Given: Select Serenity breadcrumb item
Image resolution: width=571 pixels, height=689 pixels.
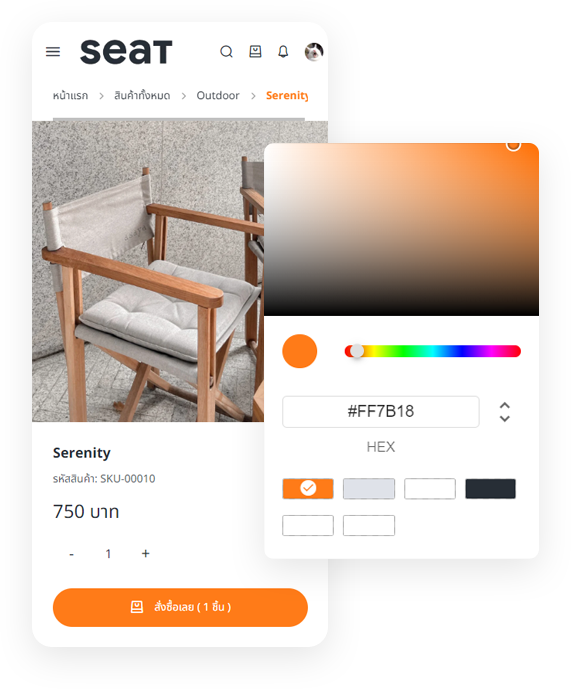Looking at the screenshot, I should (287, 95).
